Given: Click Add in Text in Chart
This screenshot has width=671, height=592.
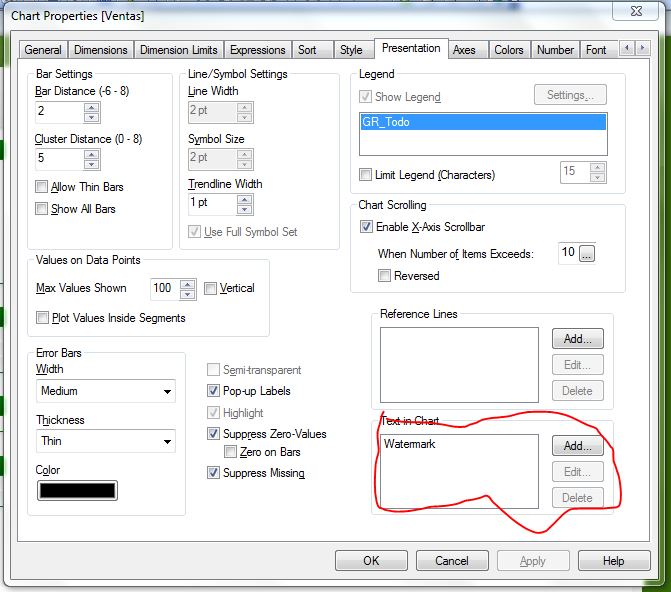Looking at the screenshot, I should 578,446.
